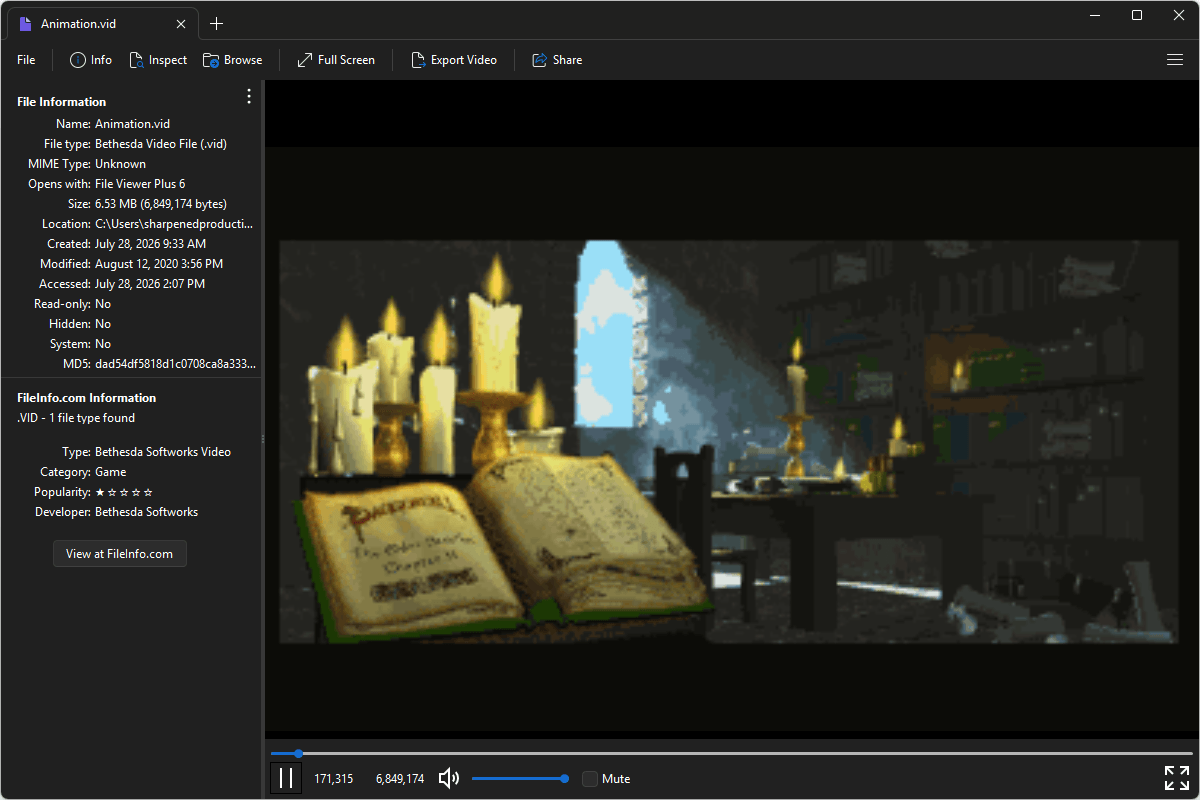Click Category value Game
The height and width of the screenshot is (800, 1200).
pos(111,472)
